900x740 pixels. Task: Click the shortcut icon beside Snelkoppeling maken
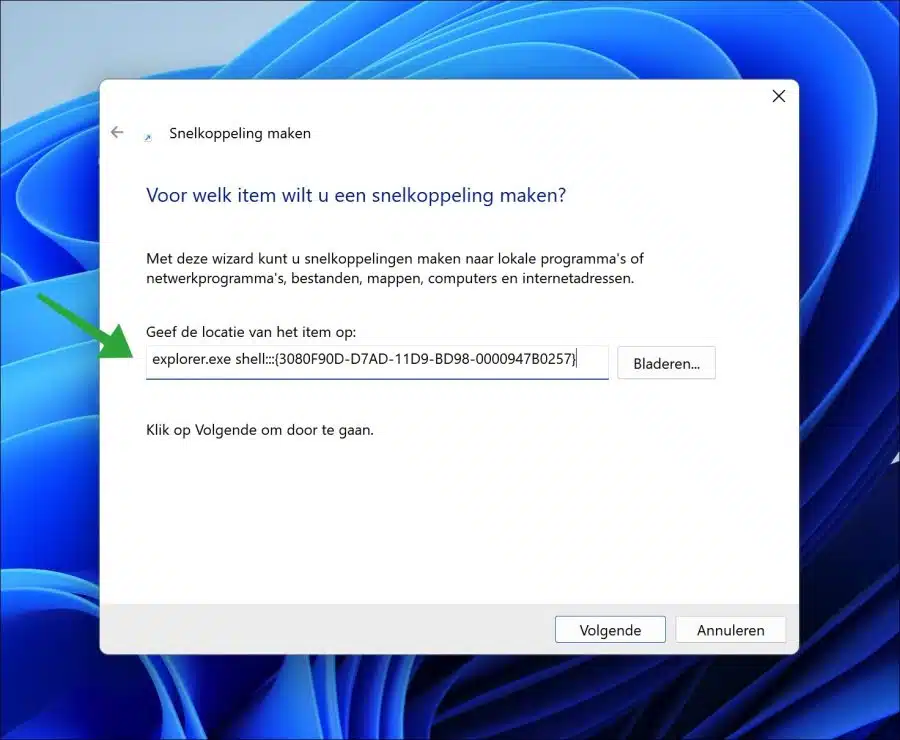pos(148,137)
